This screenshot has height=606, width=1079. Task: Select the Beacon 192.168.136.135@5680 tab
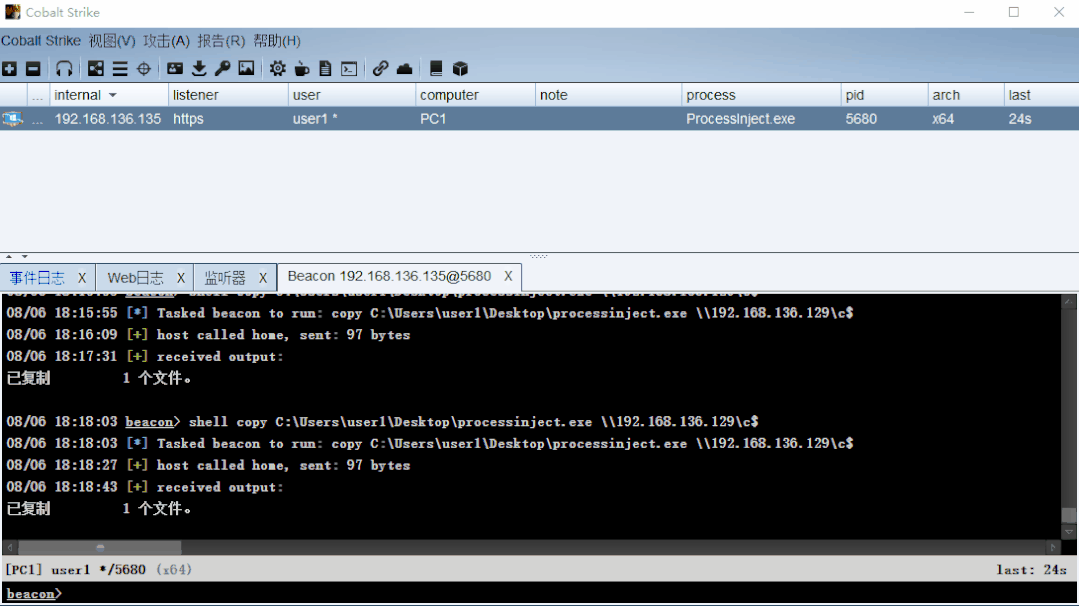pos(389,276)
